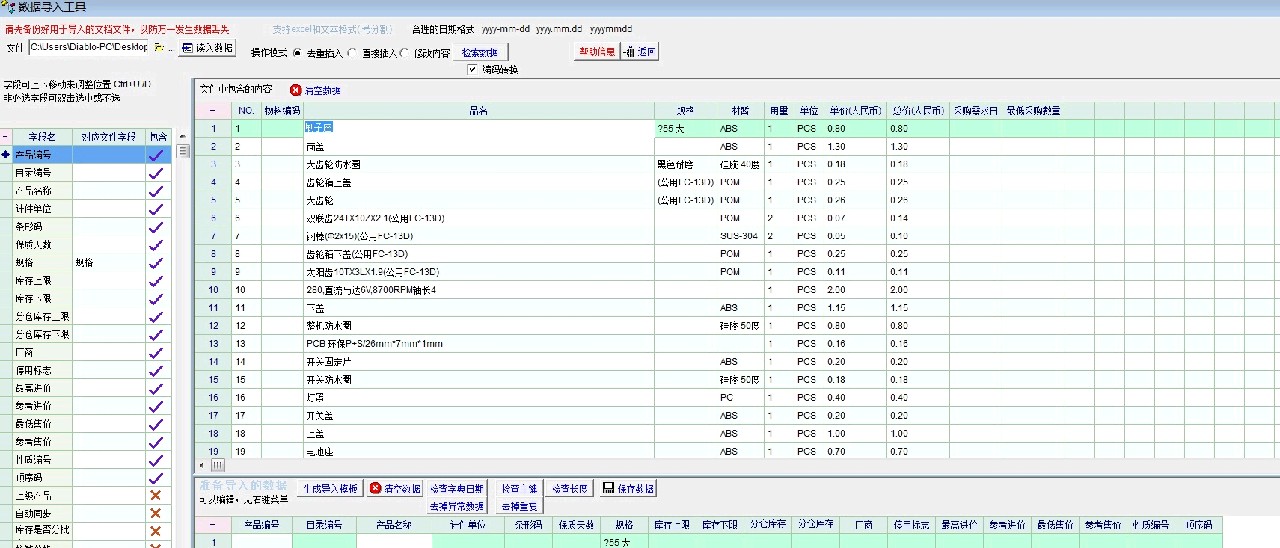Toggle the red X for 自动同步 field
Viewport: 1280px width, 548px height.
(155, 514)
